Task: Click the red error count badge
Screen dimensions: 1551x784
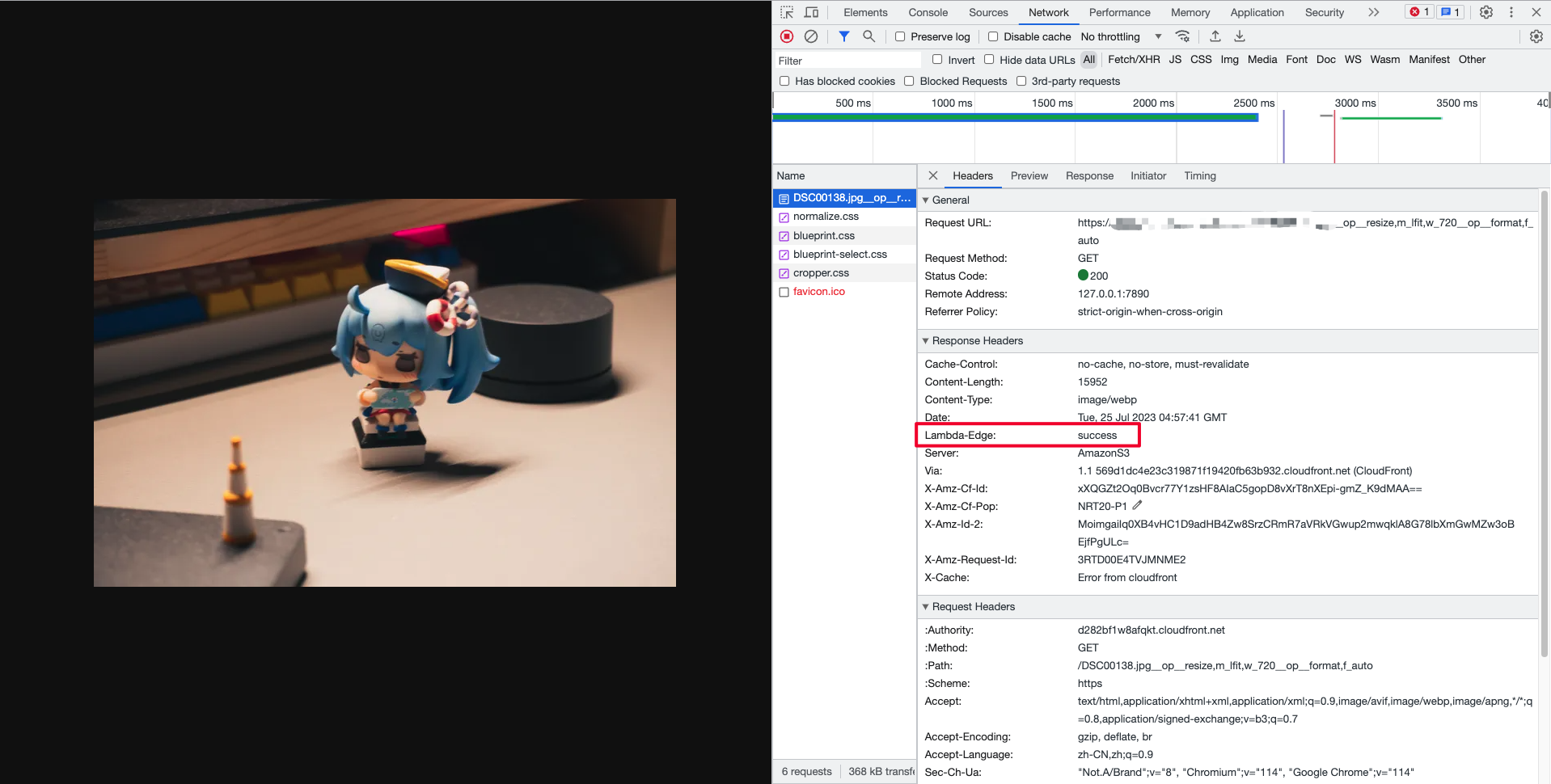Action: 1420,12
